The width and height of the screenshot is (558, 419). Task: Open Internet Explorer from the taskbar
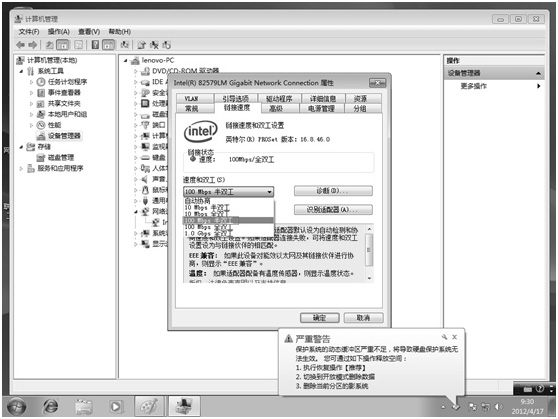(51, 406)
